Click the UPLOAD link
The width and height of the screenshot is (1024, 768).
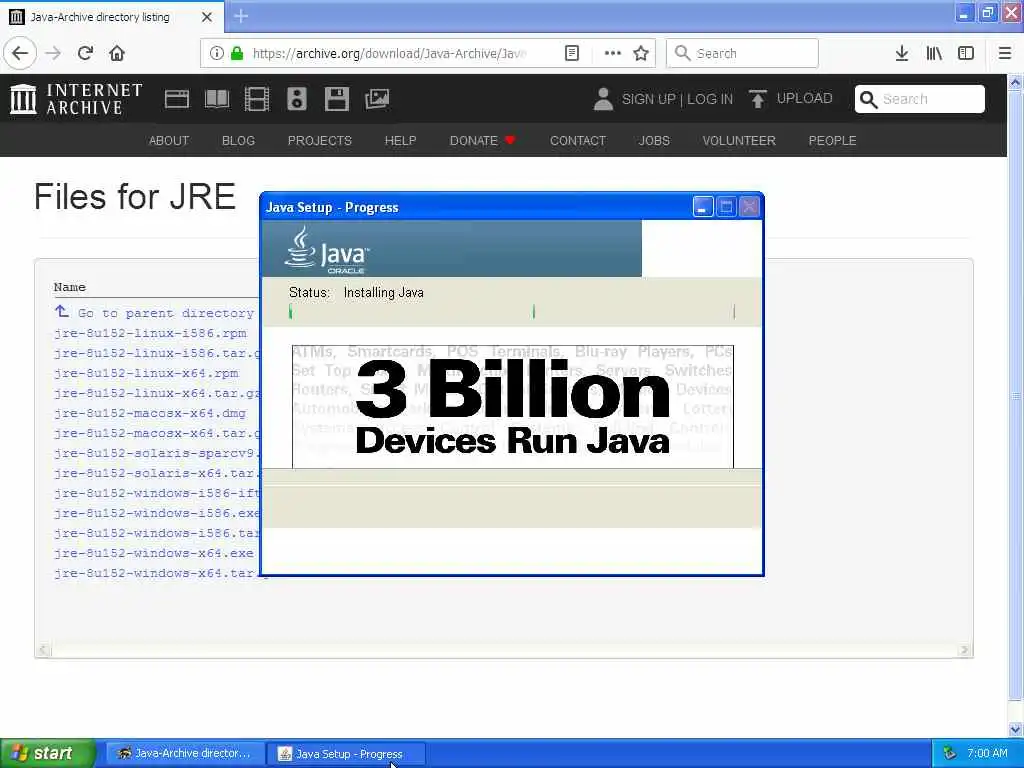point(804,98)
